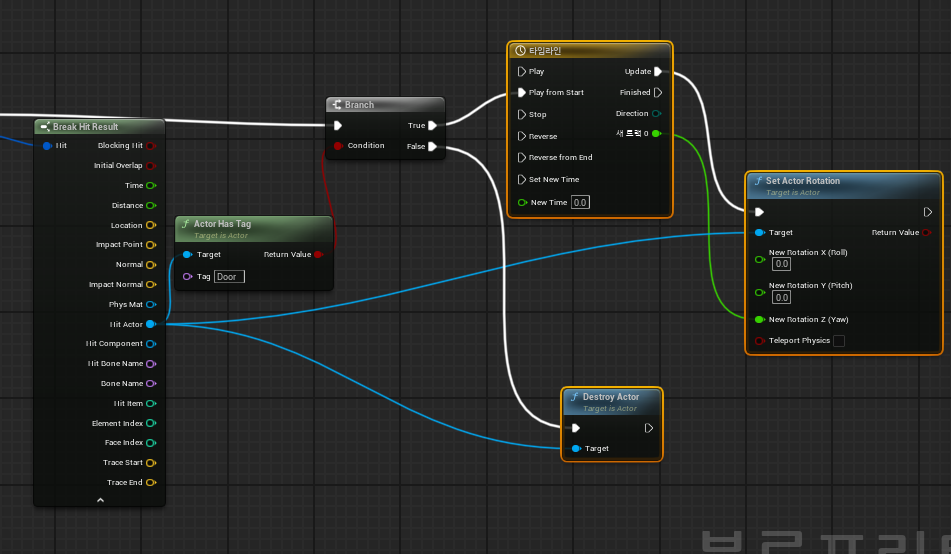Viewport: 951px width, 554px height.
Task: Click the Element Index output pin
Action: click(x=151, y=423)
